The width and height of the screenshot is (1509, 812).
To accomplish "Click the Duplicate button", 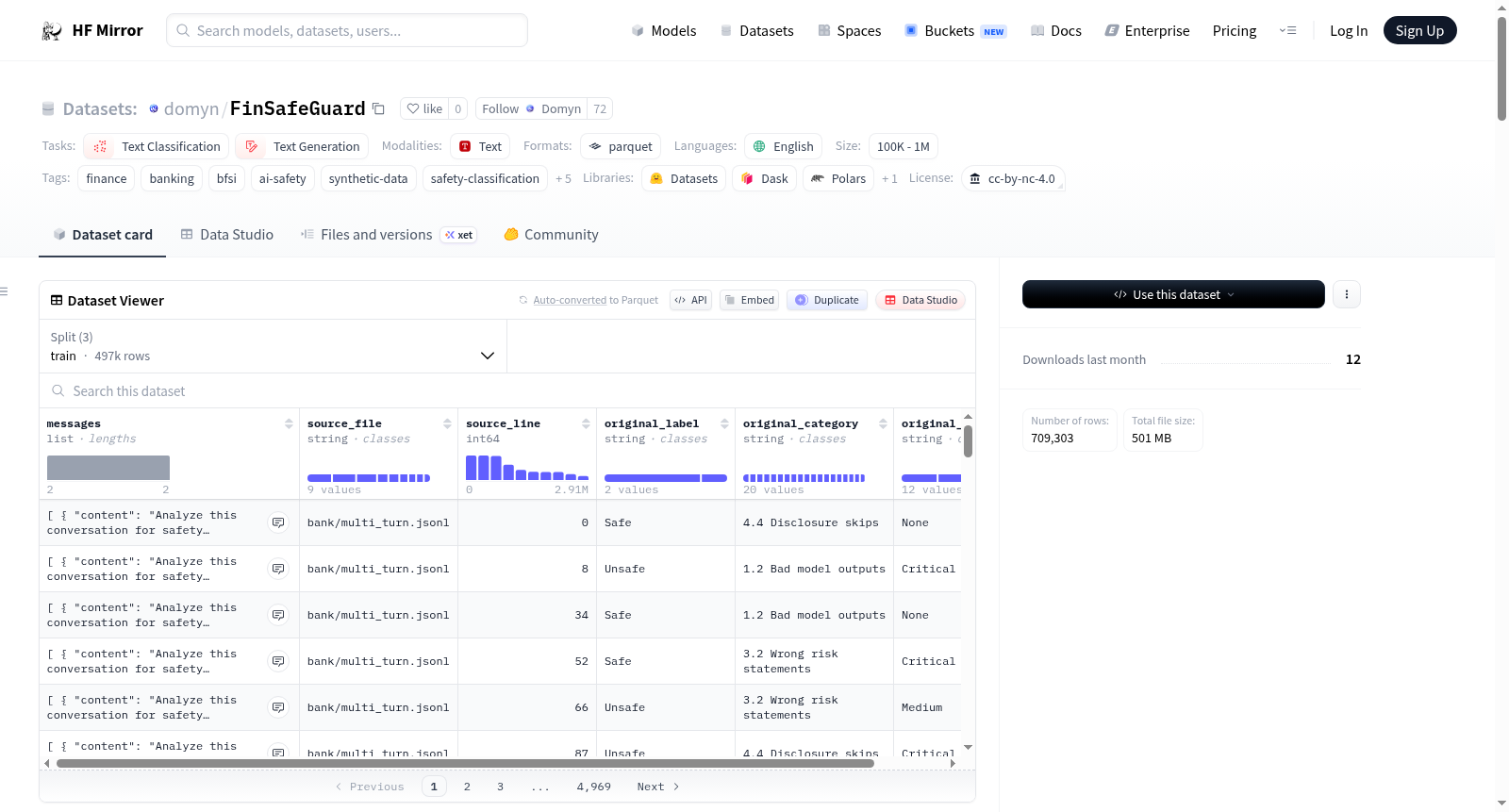I will click(827, 300).
